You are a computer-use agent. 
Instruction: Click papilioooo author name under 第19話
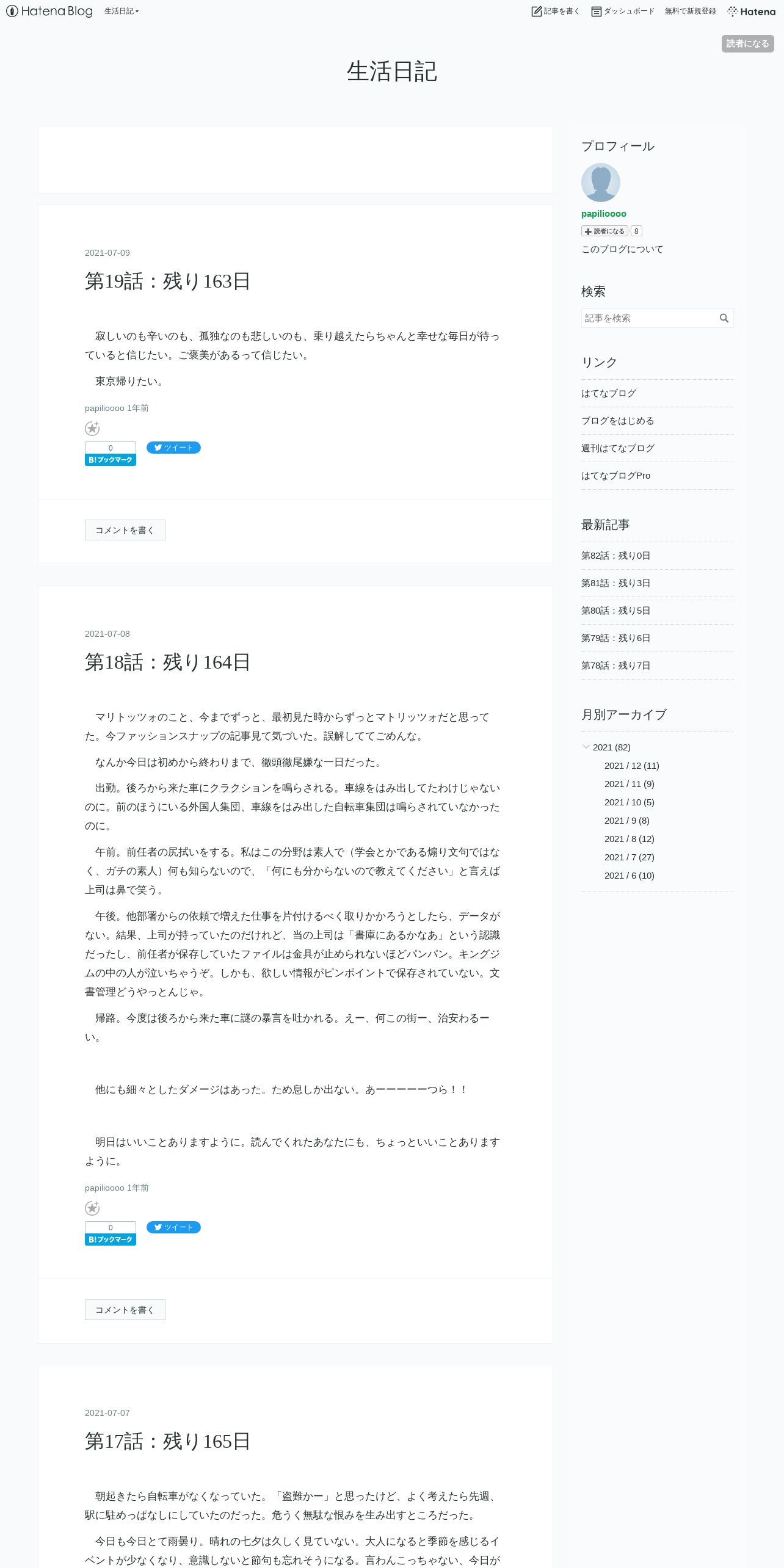[104, 408]
